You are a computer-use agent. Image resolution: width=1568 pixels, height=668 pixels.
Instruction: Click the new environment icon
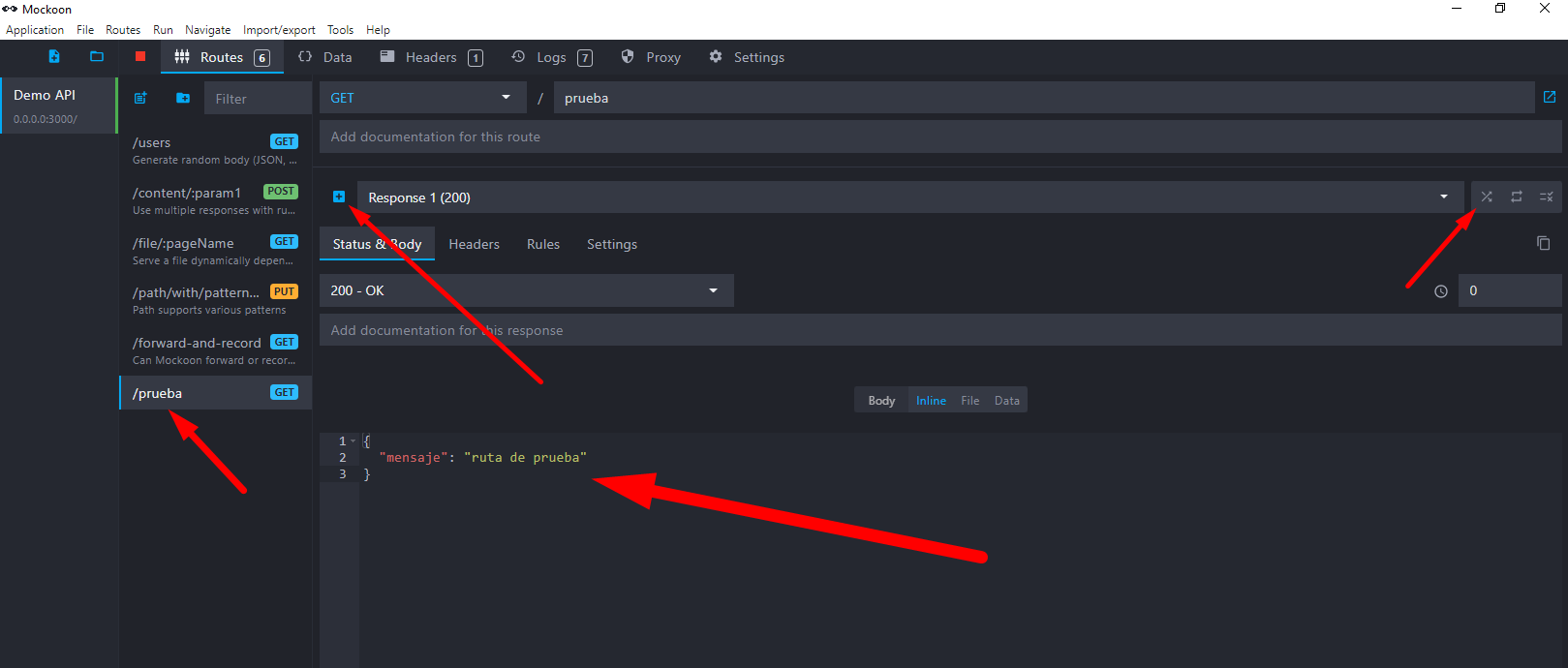point(54,57)
